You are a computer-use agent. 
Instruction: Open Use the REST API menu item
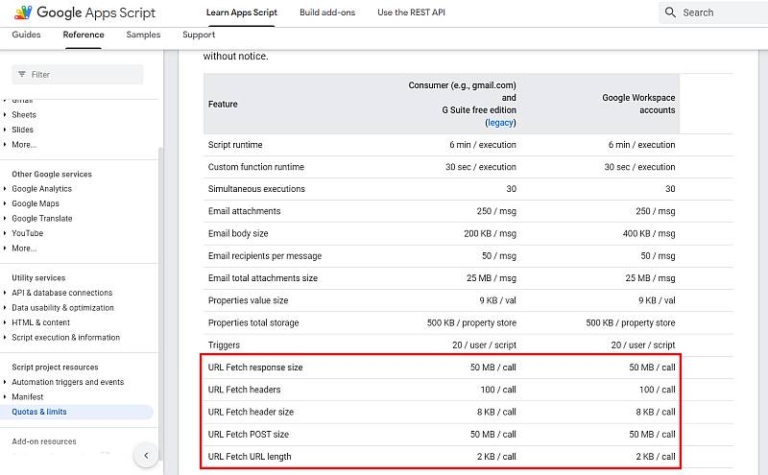coord(413,13)
